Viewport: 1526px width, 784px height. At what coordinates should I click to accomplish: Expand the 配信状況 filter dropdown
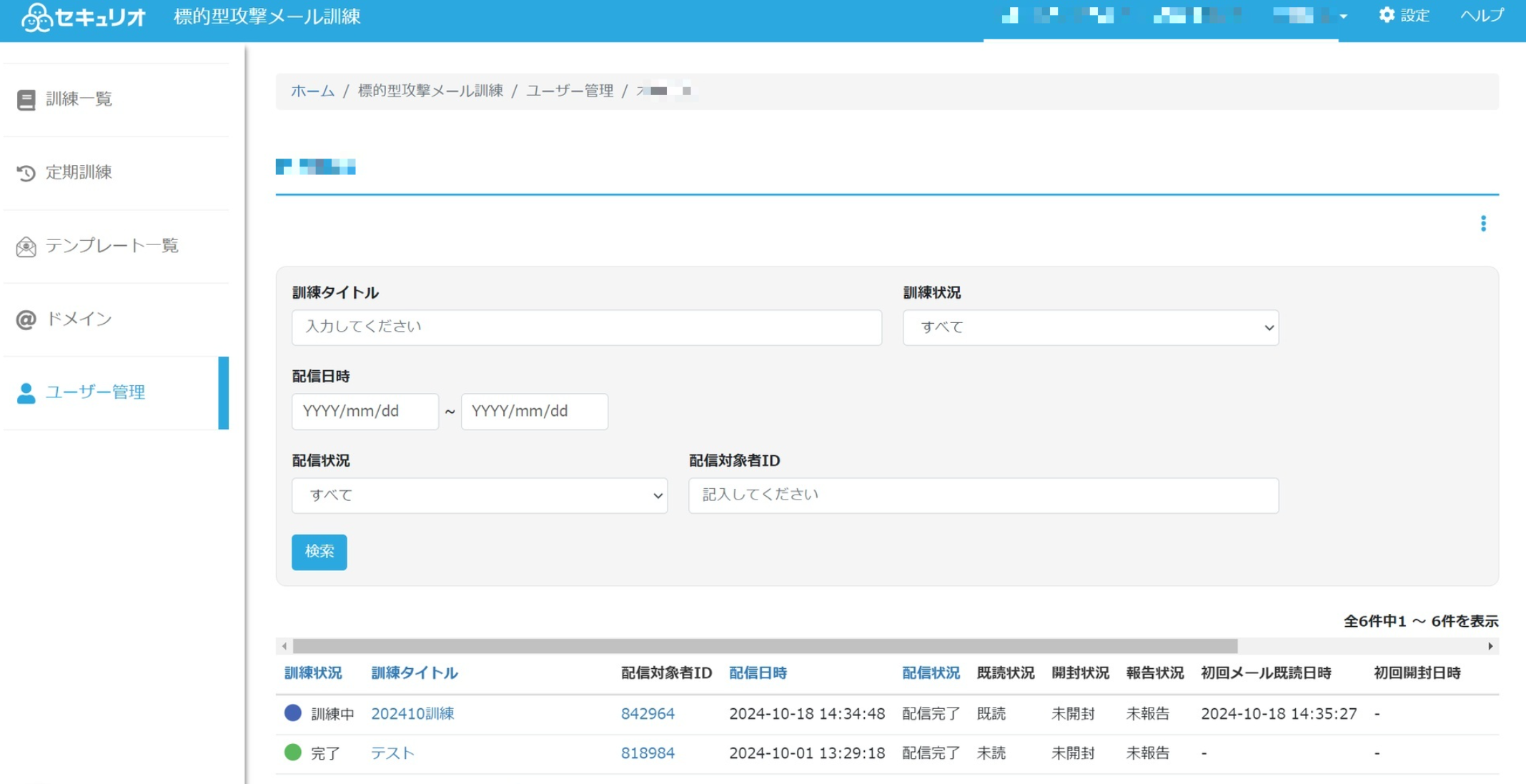479,495
